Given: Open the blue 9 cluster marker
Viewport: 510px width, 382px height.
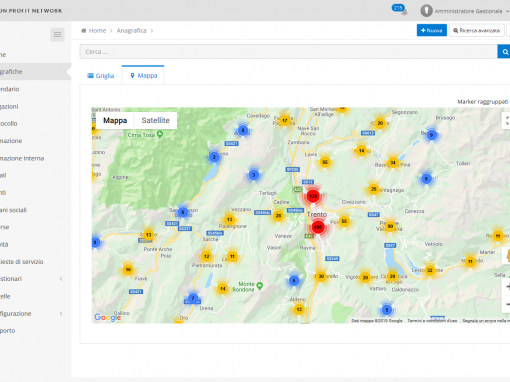Looking at the screenshot, I should point(431,135).
